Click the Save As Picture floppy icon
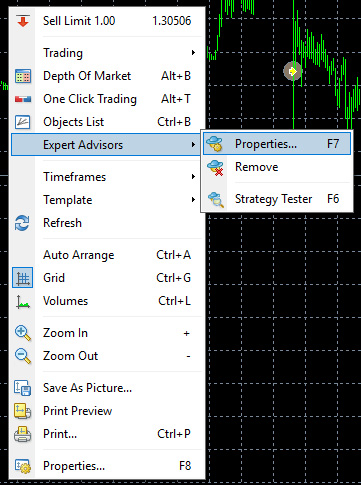The width and height of the screenshot is (361, 485). click(23, 388)
